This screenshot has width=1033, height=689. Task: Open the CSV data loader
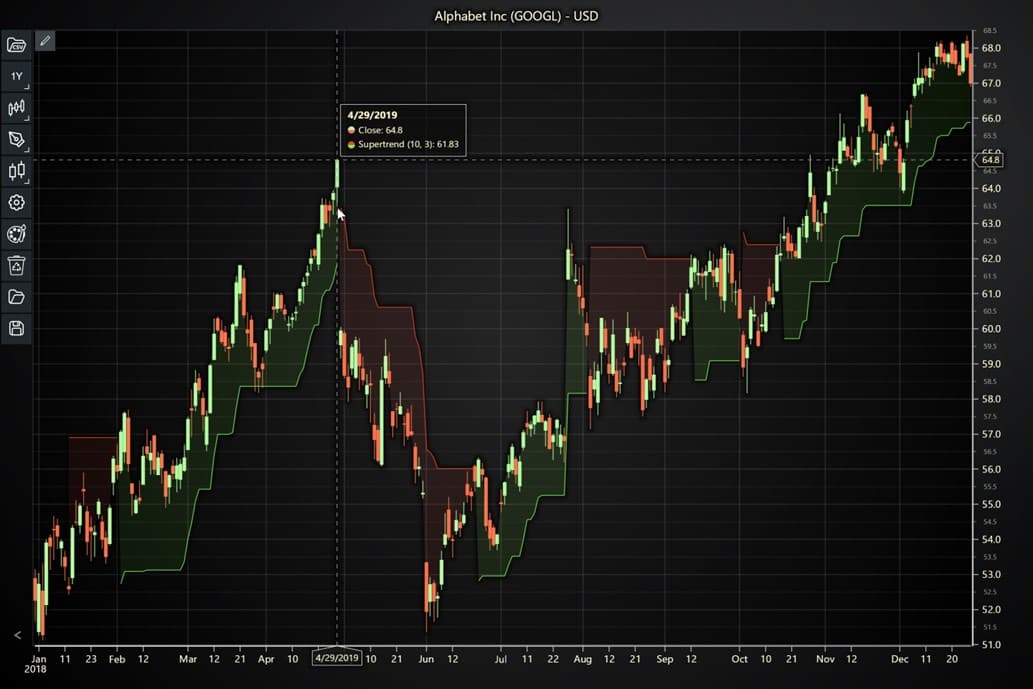(x=15, y=44)
